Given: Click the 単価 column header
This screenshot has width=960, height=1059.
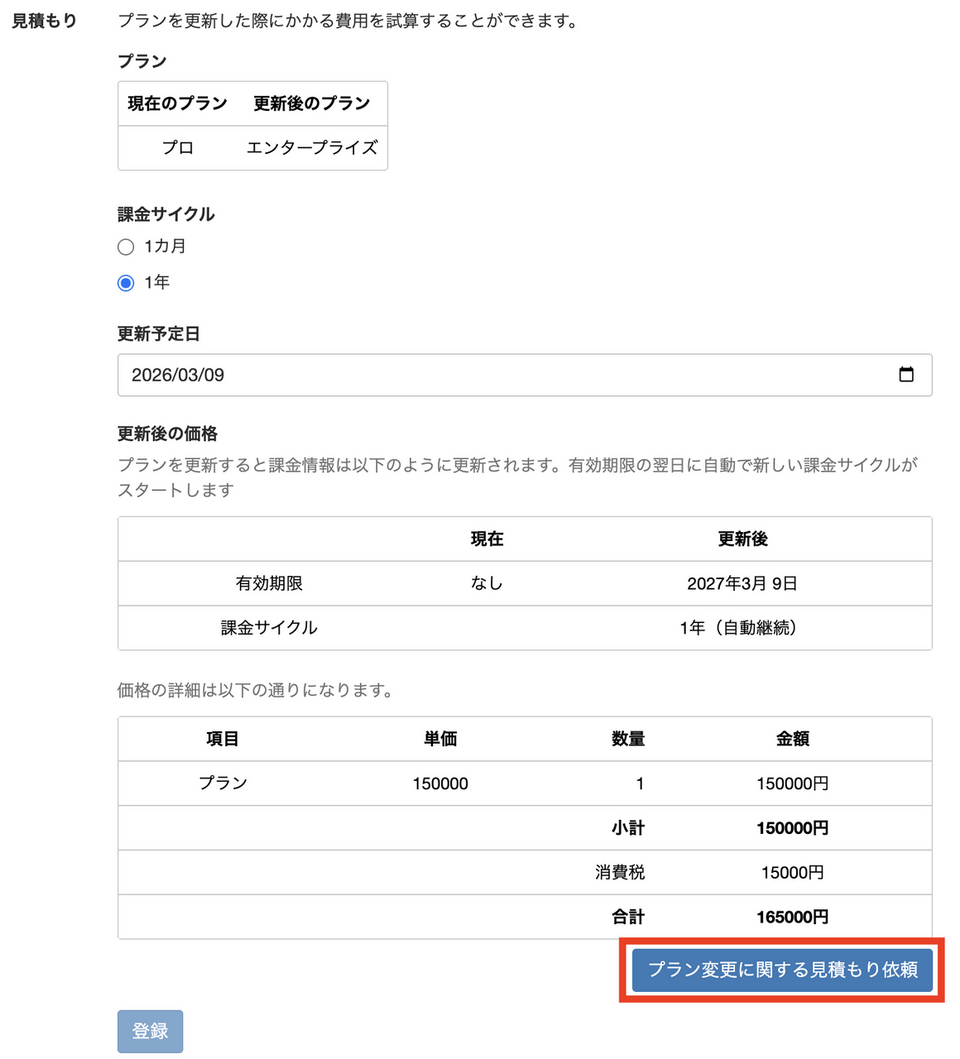Looking at the screenshot, I should (x=440, y=739).
